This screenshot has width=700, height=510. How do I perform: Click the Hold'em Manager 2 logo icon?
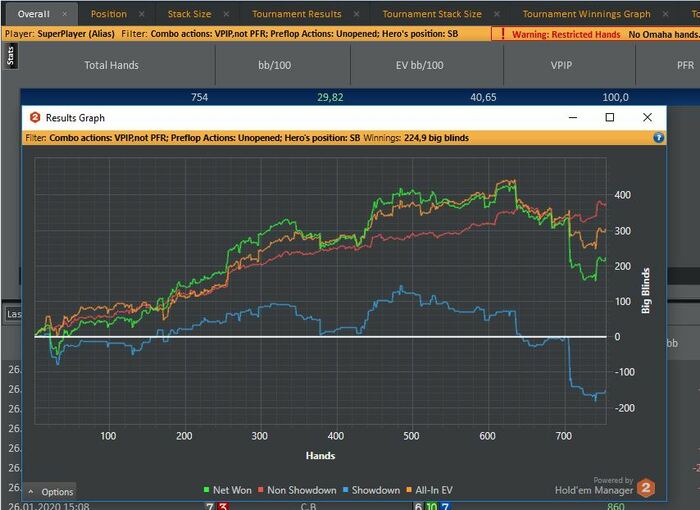pos(646,487)
